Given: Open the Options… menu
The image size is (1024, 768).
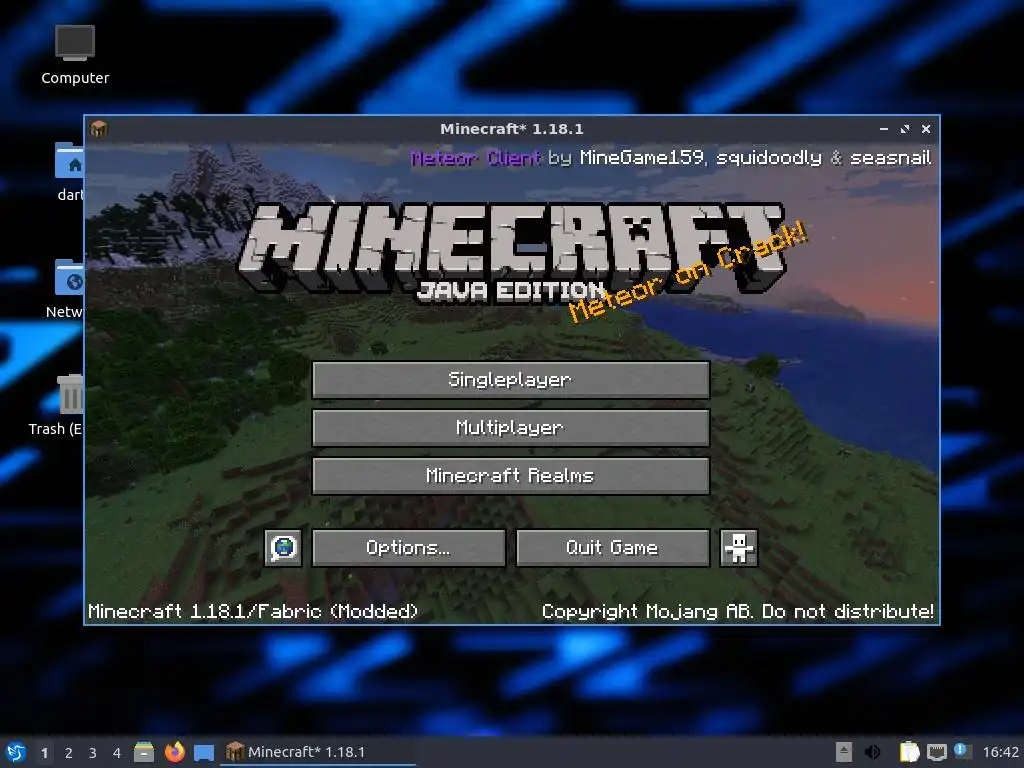Looking at the screenshot, I should (409, 547).
